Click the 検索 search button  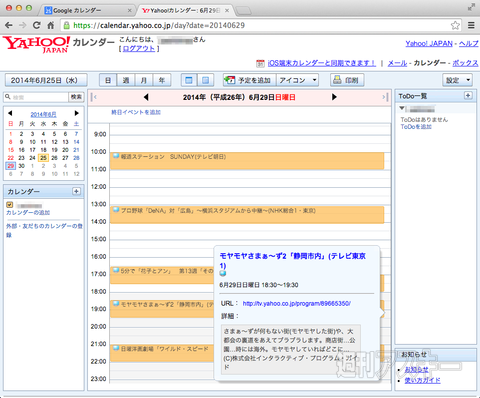click(x=76, y=97)
